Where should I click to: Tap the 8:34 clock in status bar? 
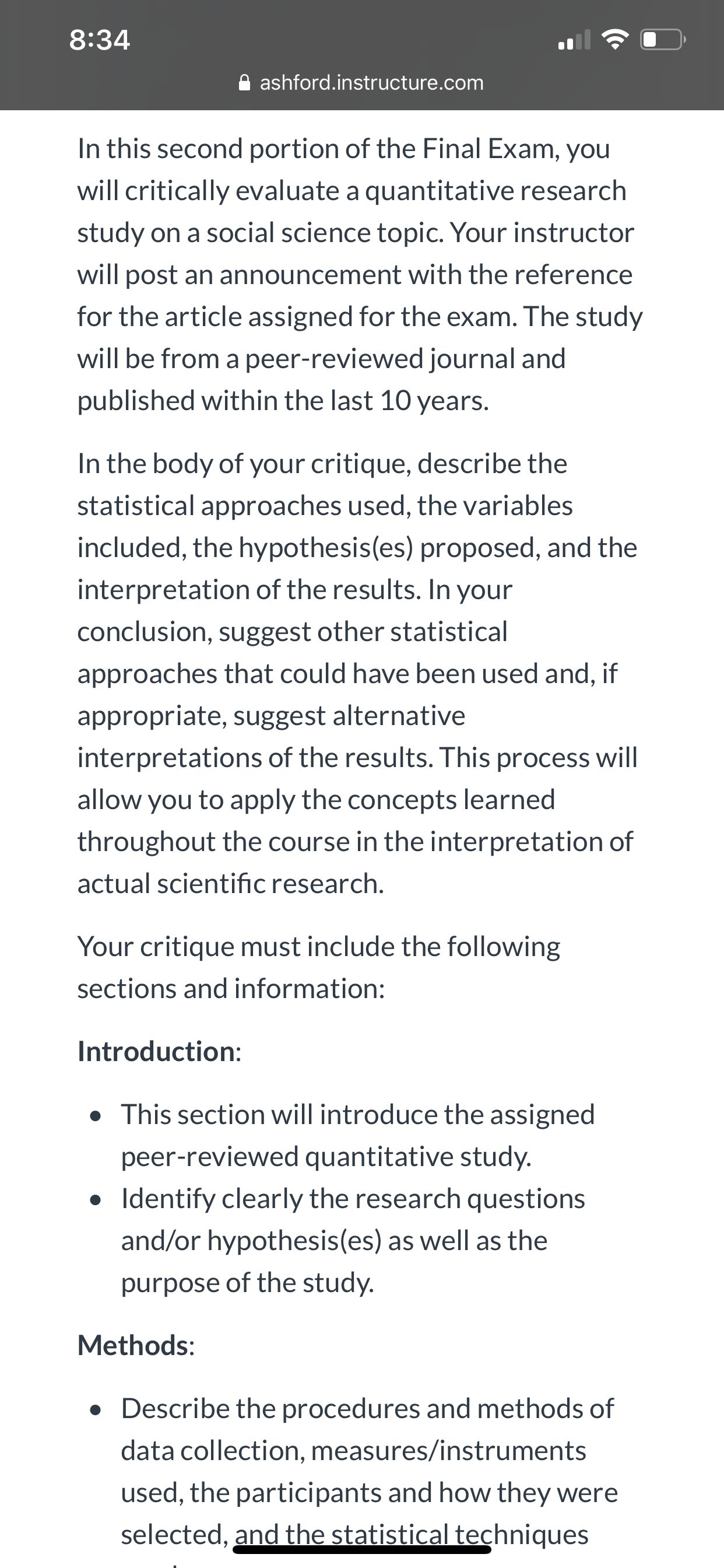point(100,40)
